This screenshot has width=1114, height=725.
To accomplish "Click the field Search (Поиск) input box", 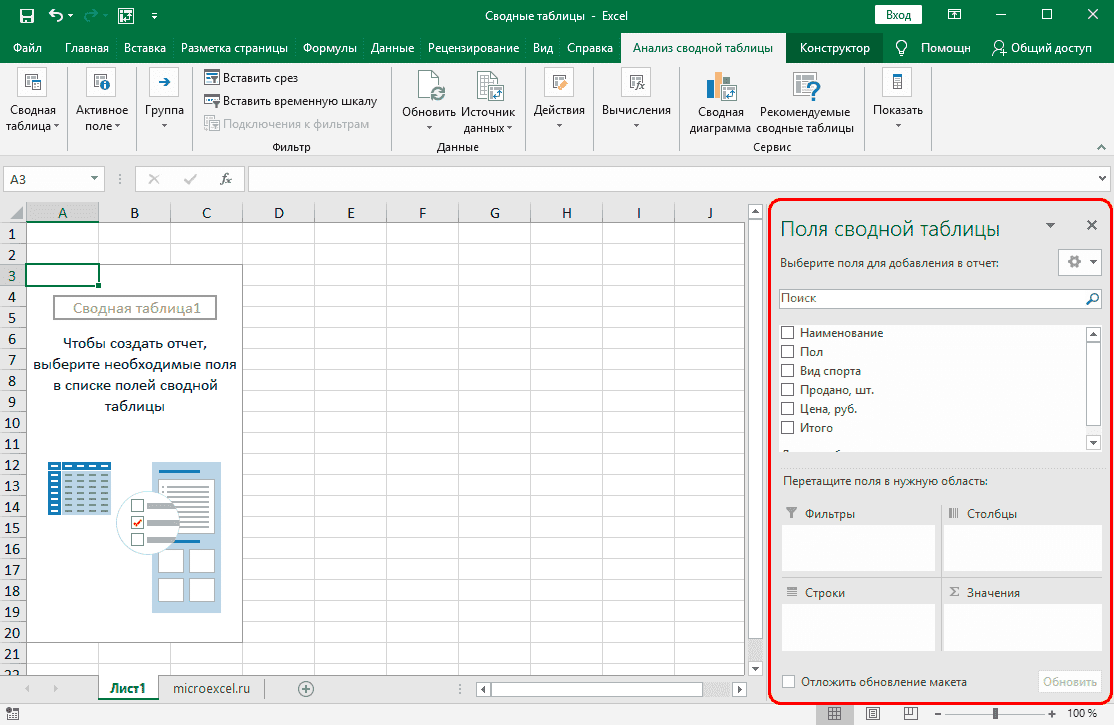I will click(930, 298).
